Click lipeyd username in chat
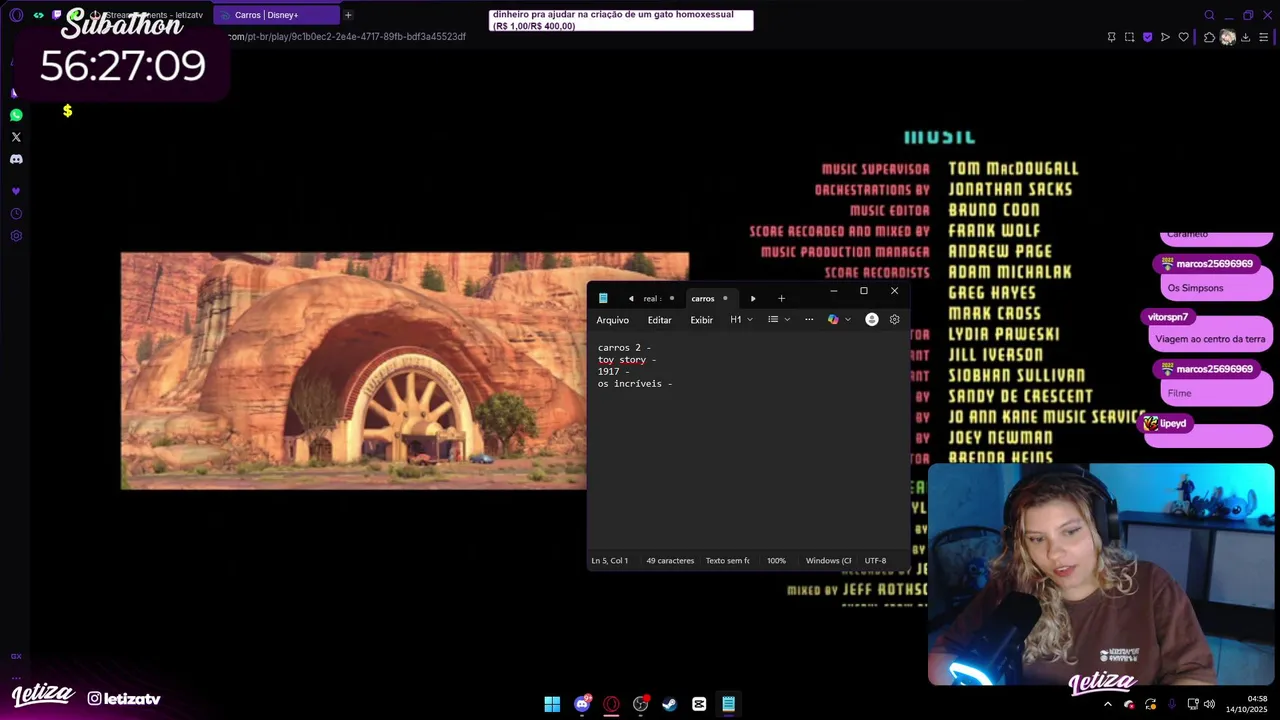The height and width of the screenshot is (720, 1280). pyautogui.click(x=1173, y=424)
